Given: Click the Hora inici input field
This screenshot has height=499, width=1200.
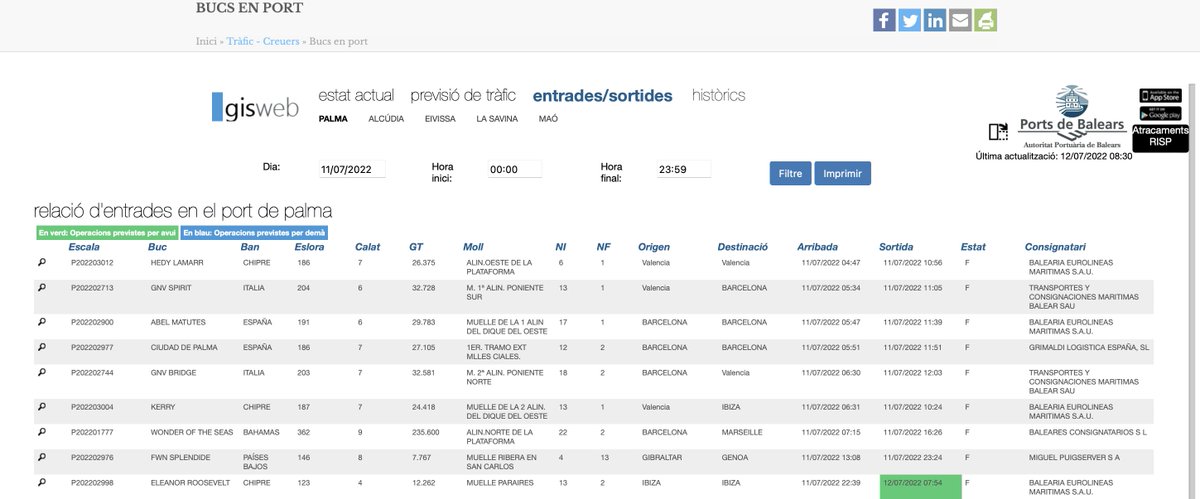Looking at the screenshot, I should point(514,170).
